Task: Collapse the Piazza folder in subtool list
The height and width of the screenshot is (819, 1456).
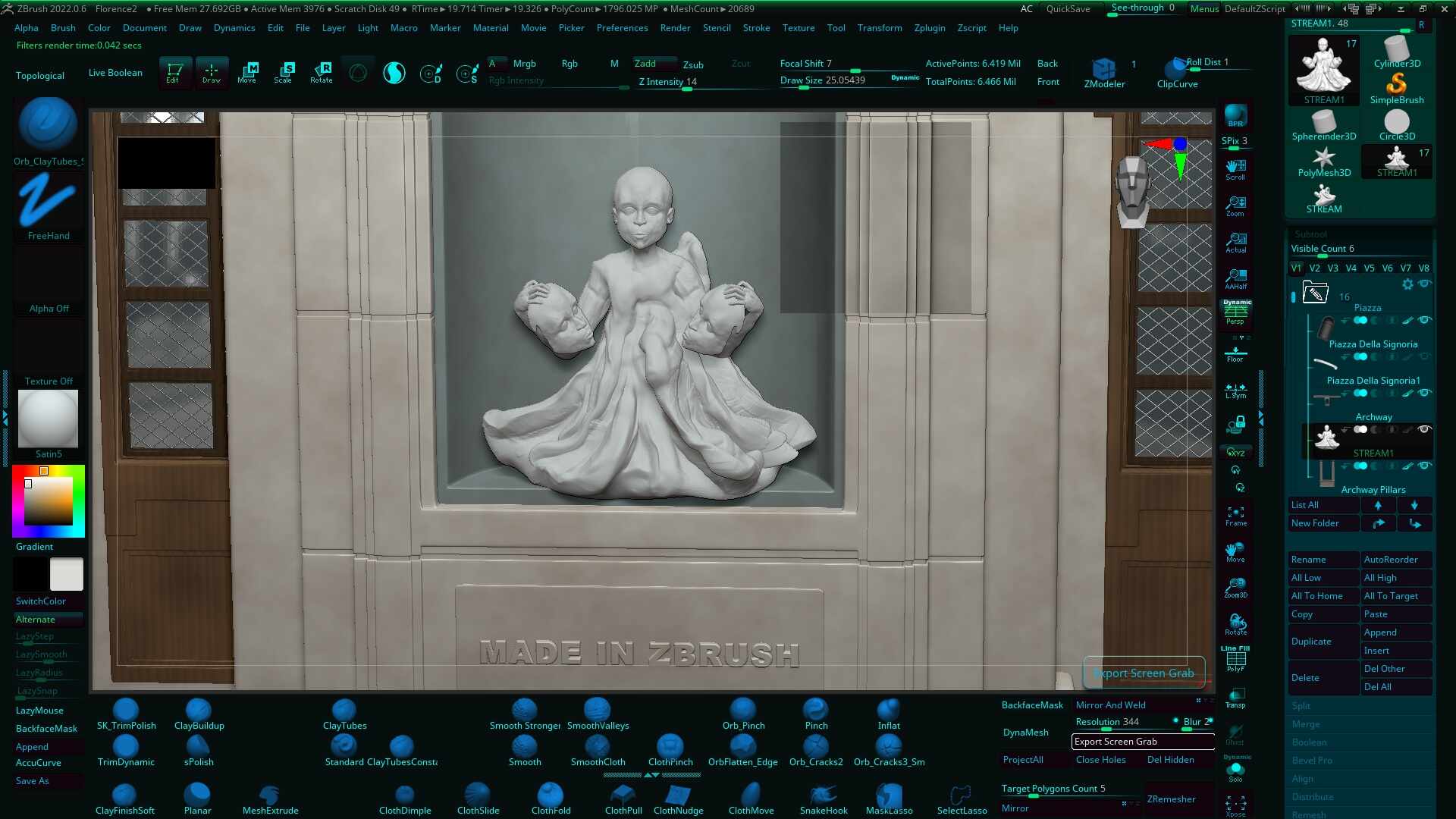Action: pos(1314,292)
